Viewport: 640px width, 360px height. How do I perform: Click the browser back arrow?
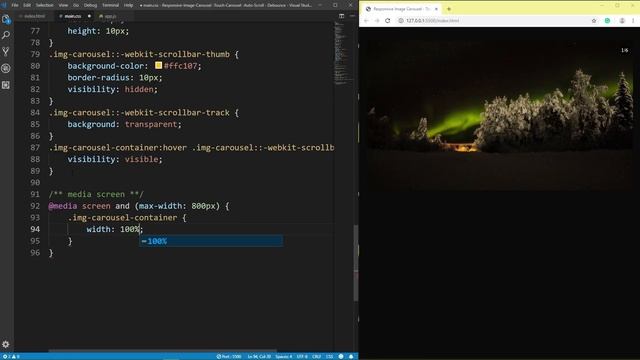click(366, 20)
